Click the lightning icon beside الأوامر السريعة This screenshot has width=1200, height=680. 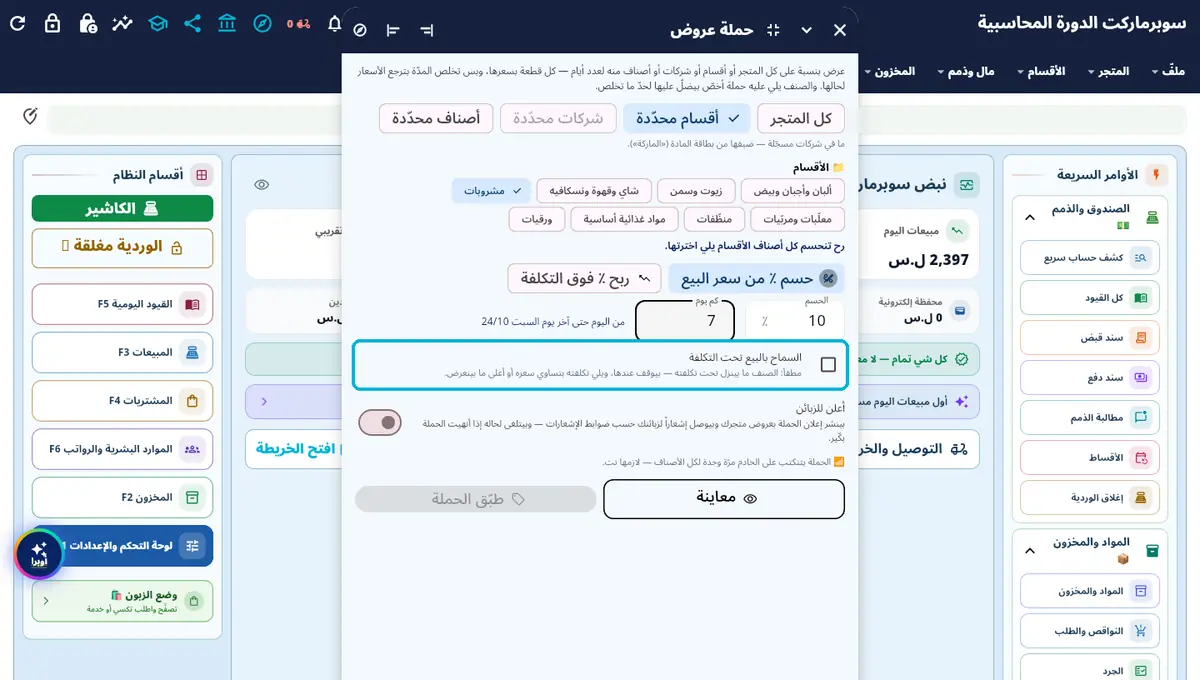point(1157,175)
